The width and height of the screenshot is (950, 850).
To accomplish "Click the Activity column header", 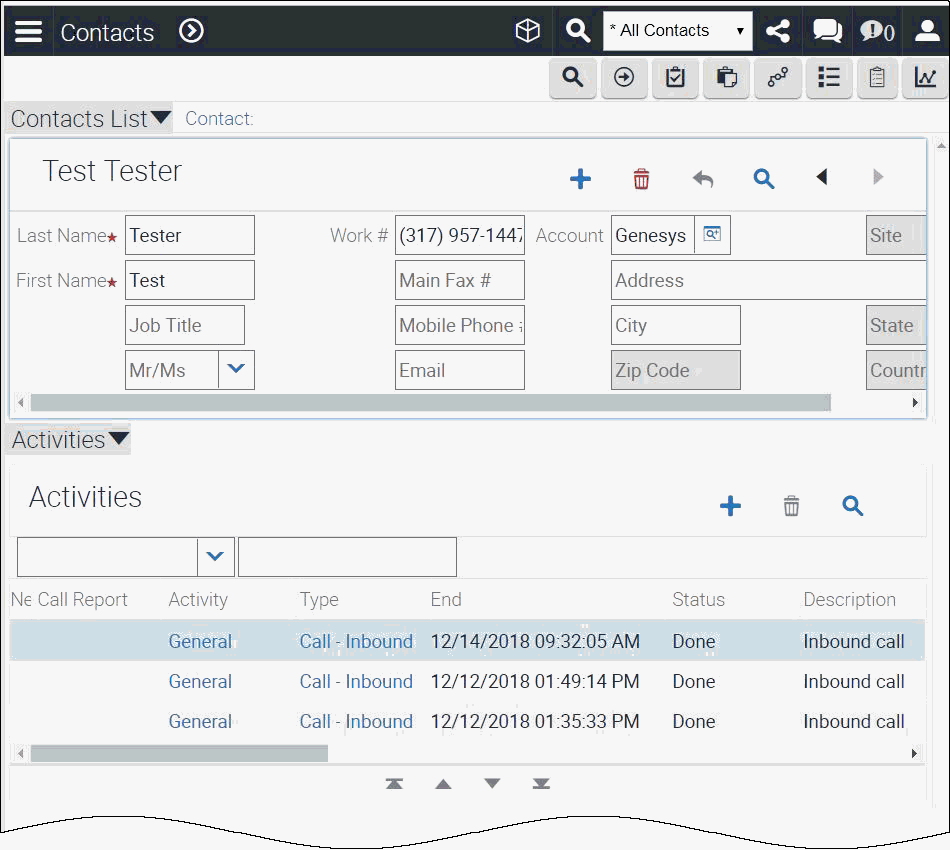I will (198, 599).
